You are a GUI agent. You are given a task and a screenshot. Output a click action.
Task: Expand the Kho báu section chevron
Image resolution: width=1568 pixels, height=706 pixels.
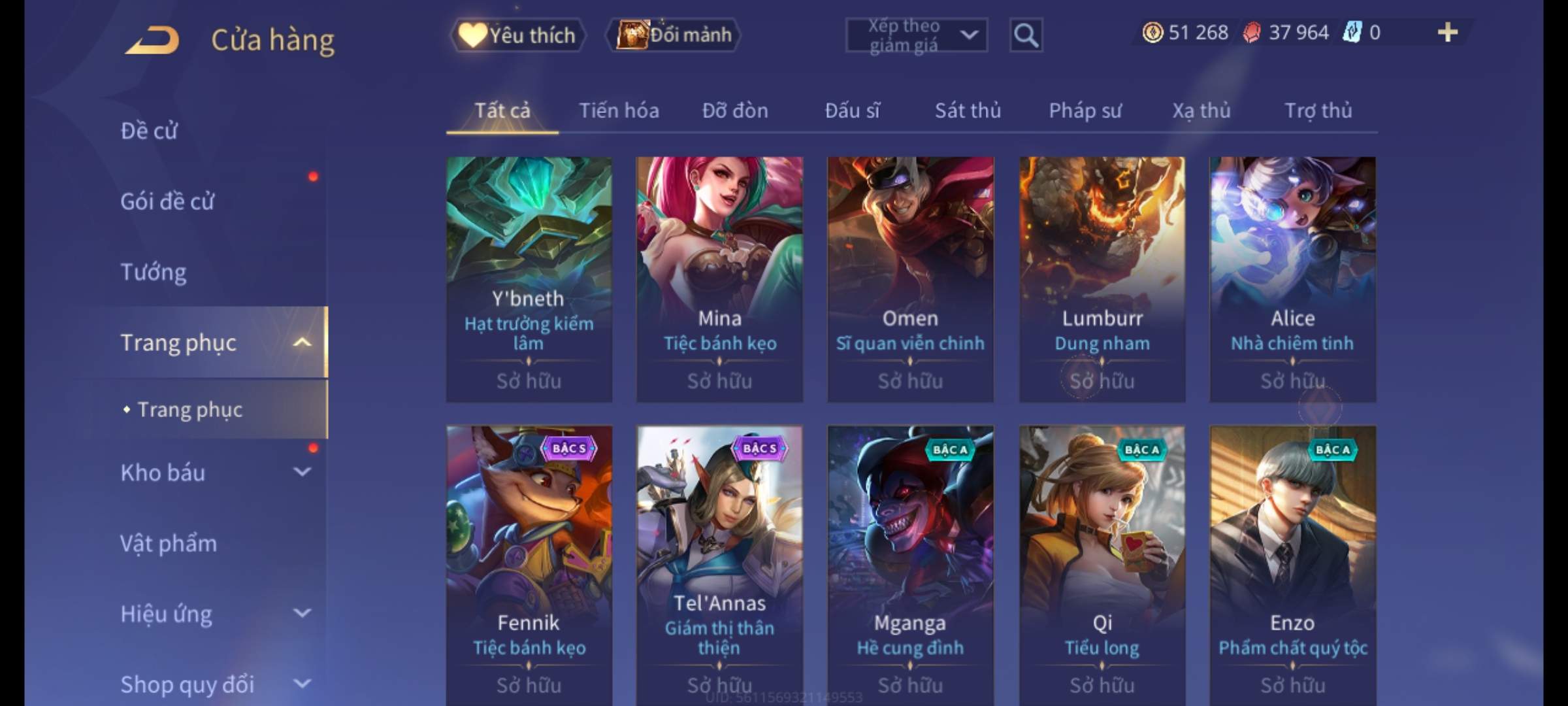point(302,471)
